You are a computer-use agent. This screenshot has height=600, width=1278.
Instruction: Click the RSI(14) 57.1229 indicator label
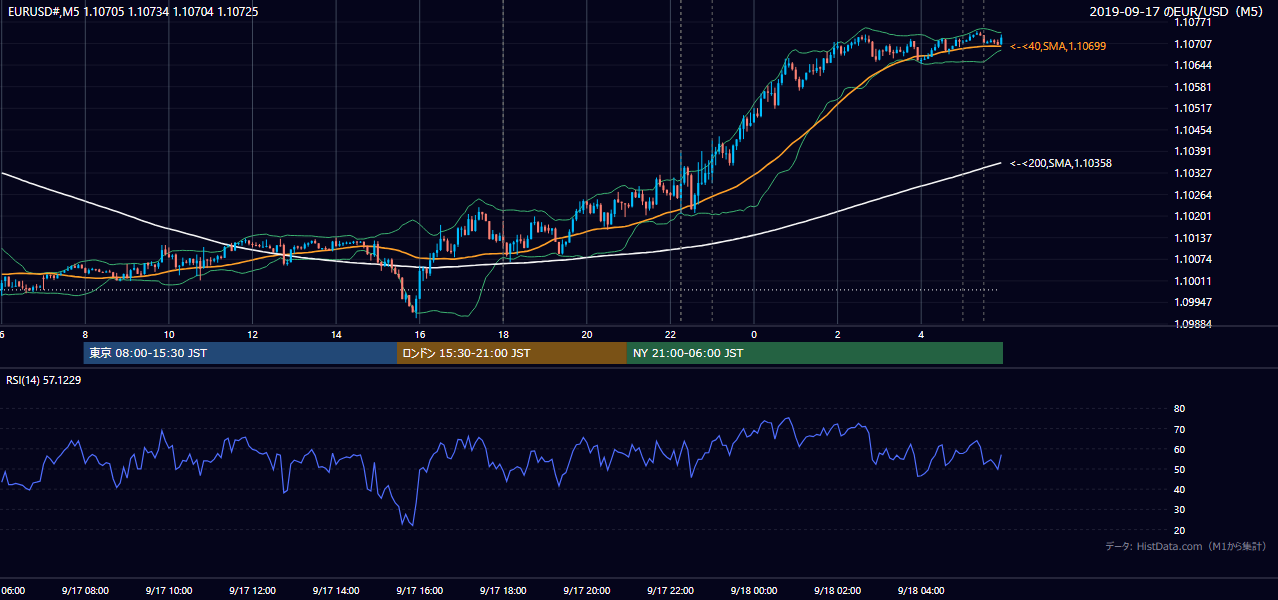click(x=44, y=380)
